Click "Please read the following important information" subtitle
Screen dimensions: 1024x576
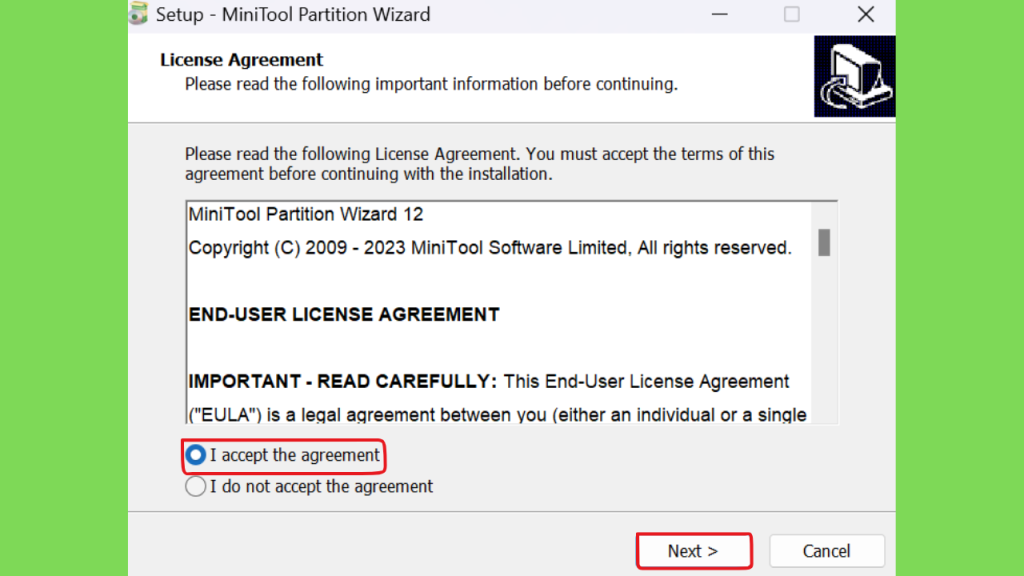[x=431, y=84]
